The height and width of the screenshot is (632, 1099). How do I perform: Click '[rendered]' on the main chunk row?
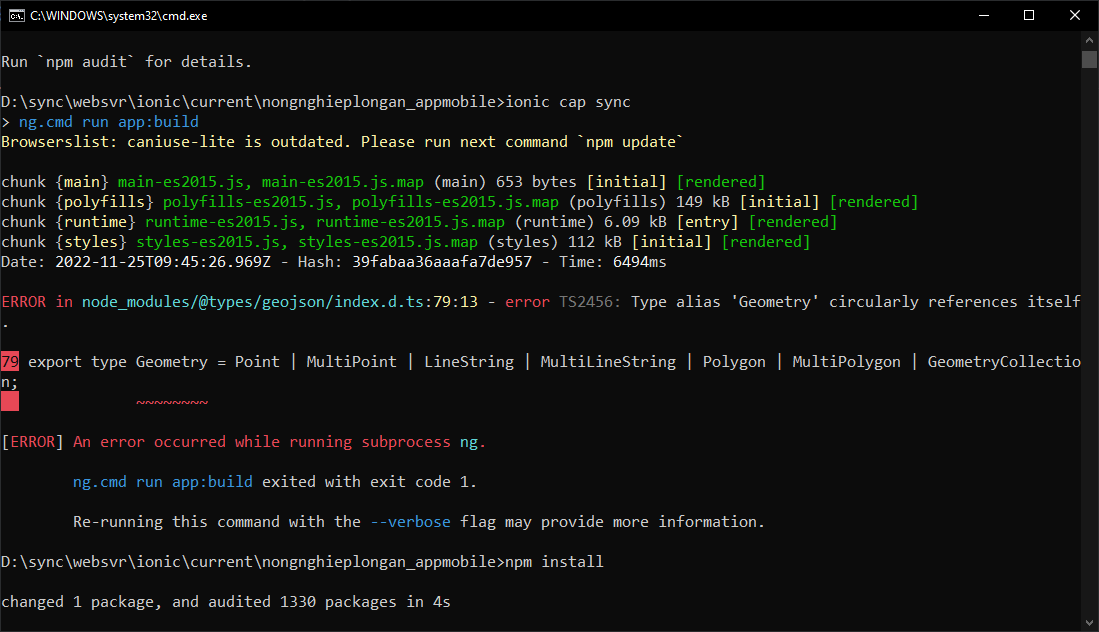point(721,181)
